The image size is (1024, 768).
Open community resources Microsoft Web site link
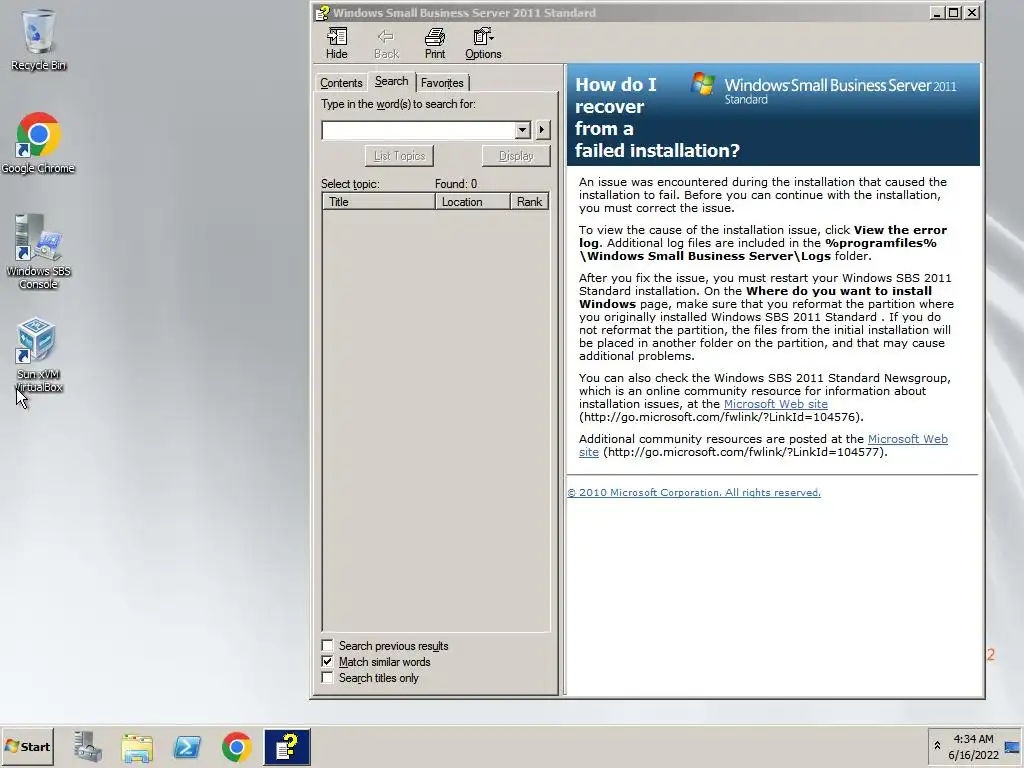(x=907, y=440)
